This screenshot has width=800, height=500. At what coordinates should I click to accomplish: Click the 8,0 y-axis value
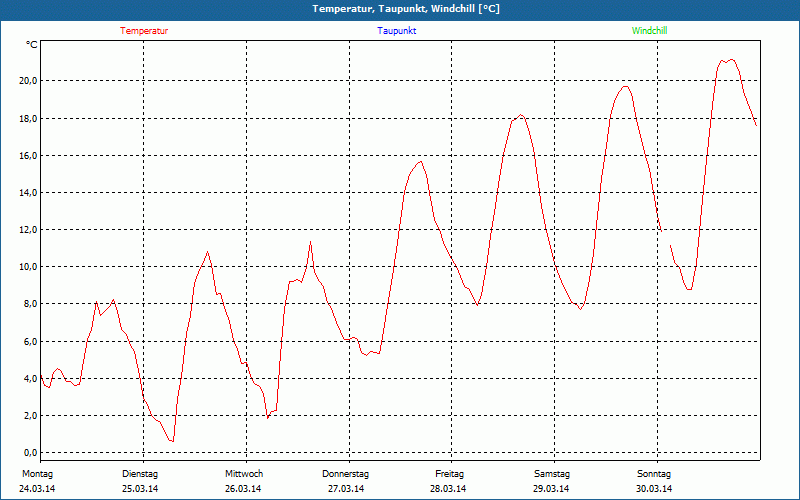point(30,304)
